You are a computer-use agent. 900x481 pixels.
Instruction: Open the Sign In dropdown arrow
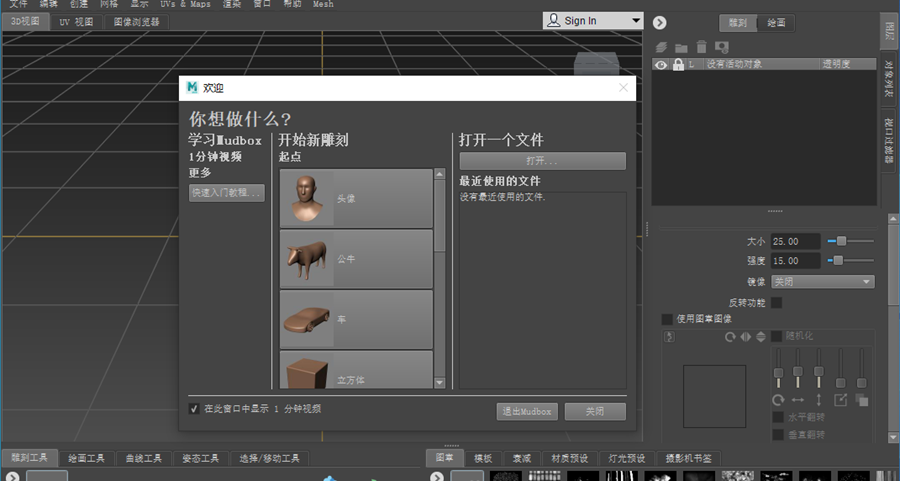click(x=636, y=21)
